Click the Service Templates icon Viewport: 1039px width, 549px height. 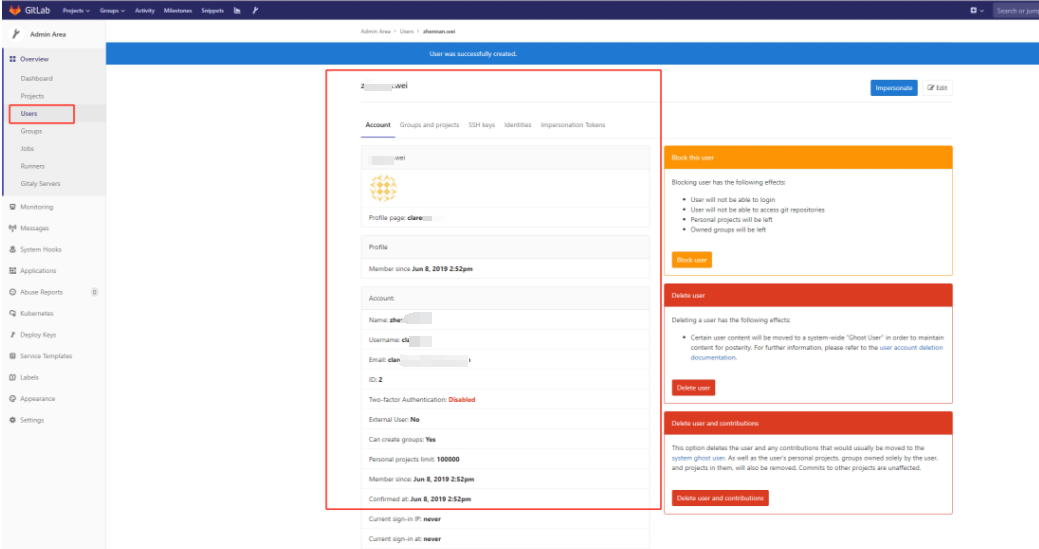pos(13,356)
